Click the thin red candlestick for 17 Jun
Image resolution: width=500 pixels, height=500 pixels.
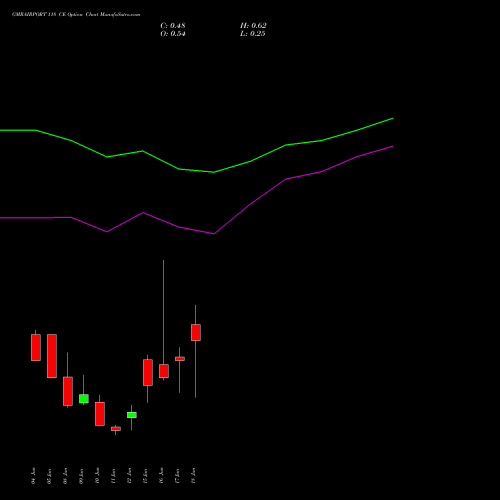pos(180,359)
